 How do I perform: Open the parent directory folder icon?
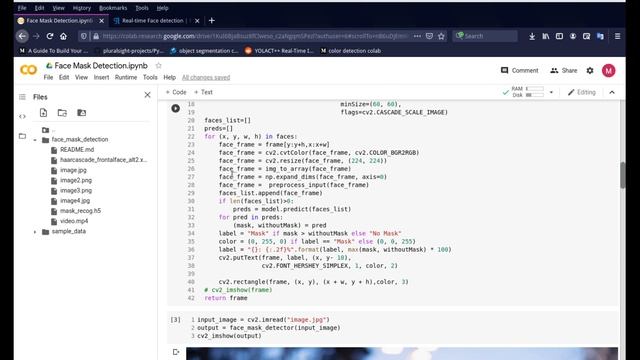tap(45, 130)
